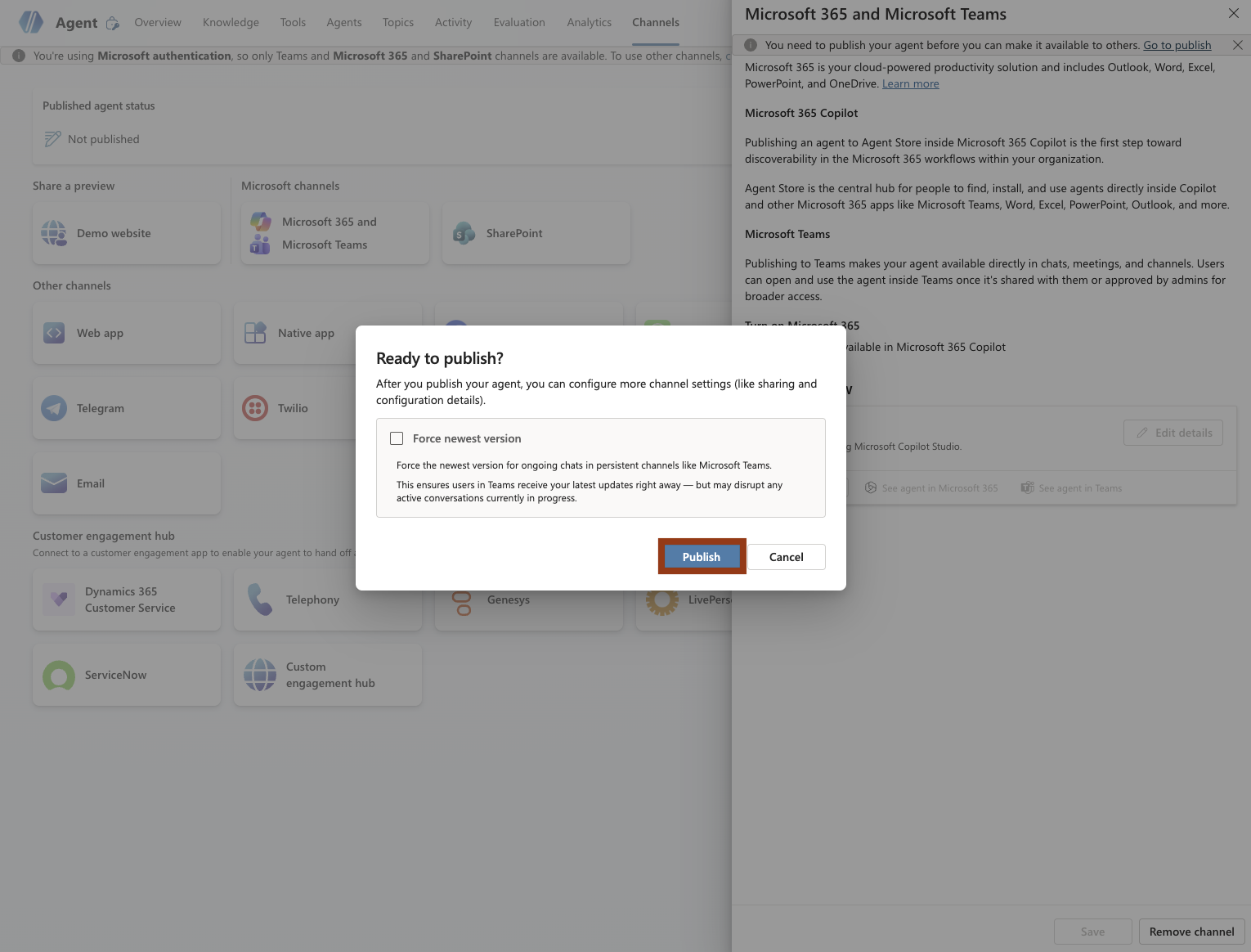Image resolution: width=1251 pixels, height=952 pixels.
Task: Click the Native app icon
Action: pyautogui.click(x=255, y=333)
